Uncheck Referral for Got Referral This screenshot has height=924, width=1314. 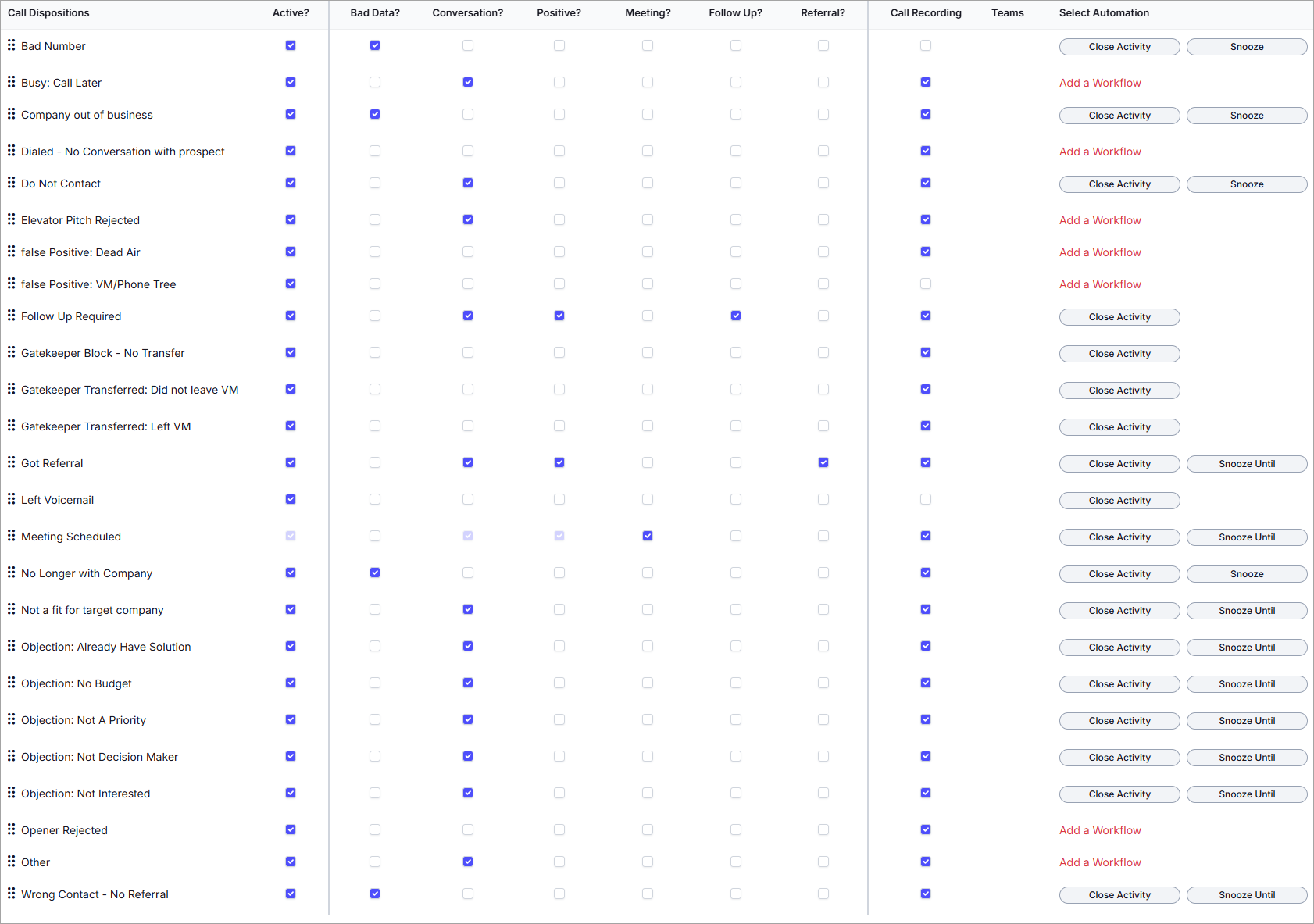click(x=823, y=462)
